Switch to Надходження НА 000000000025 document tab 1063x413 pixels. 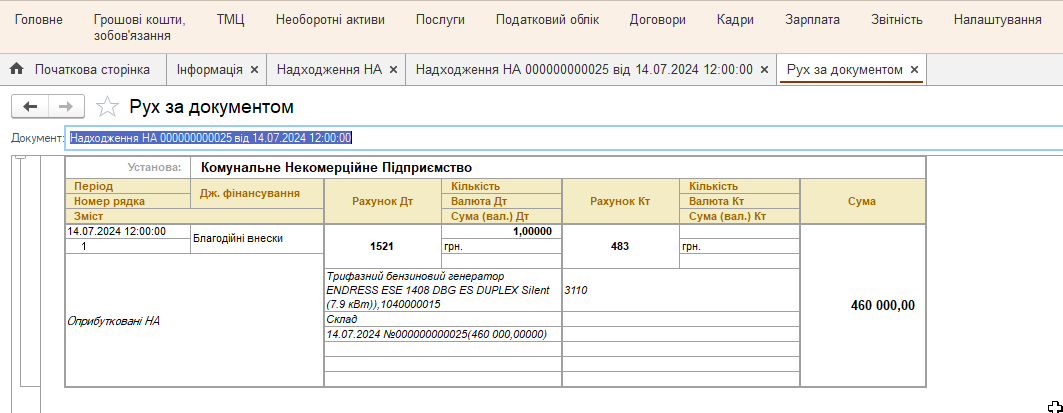[x=583, y=70]
